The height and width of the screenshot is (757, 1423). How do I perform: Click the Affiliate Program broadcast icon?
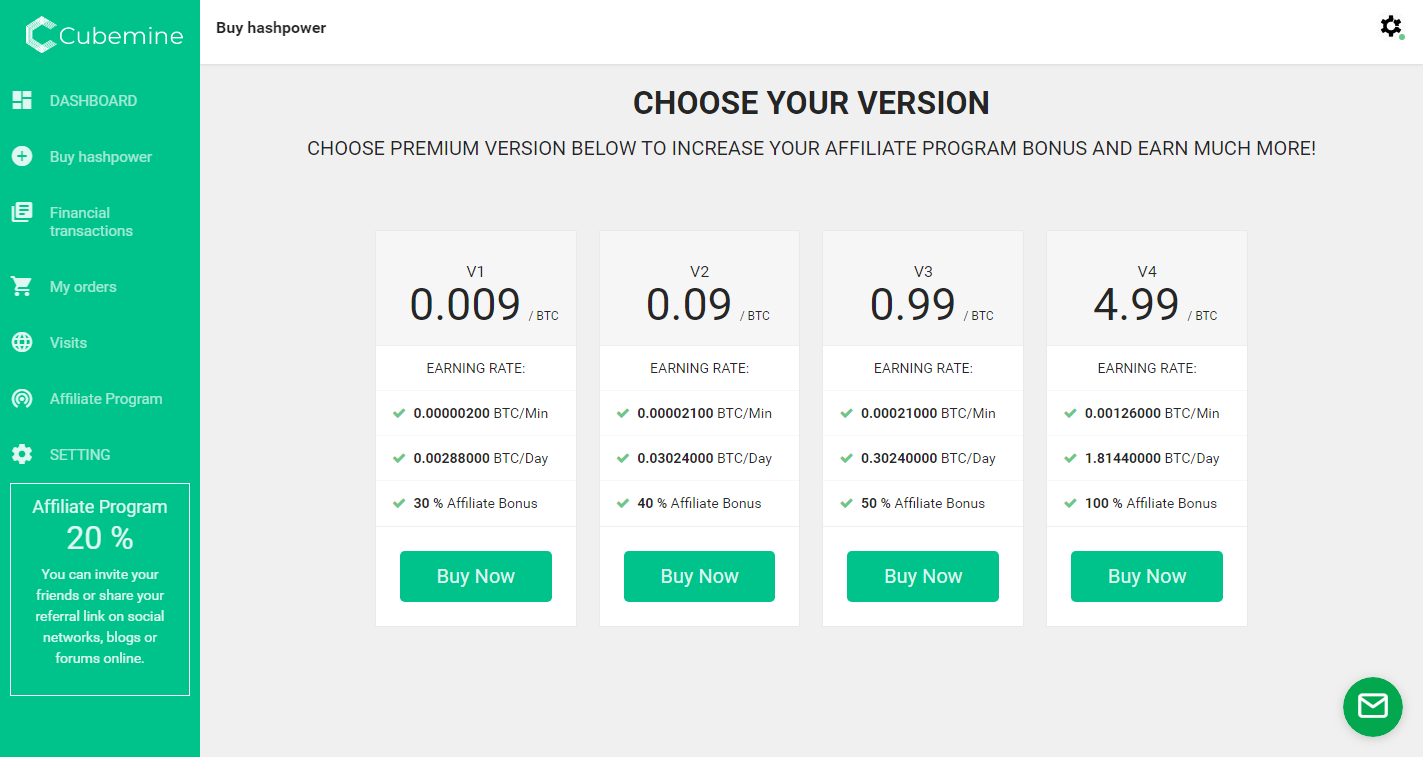(22, 399)
